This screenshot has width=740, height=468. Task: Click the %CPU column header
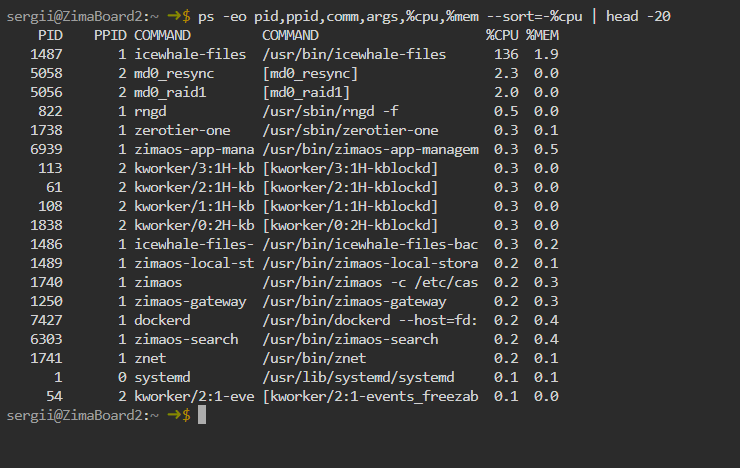pyautogui.click(x=502, y=35)
